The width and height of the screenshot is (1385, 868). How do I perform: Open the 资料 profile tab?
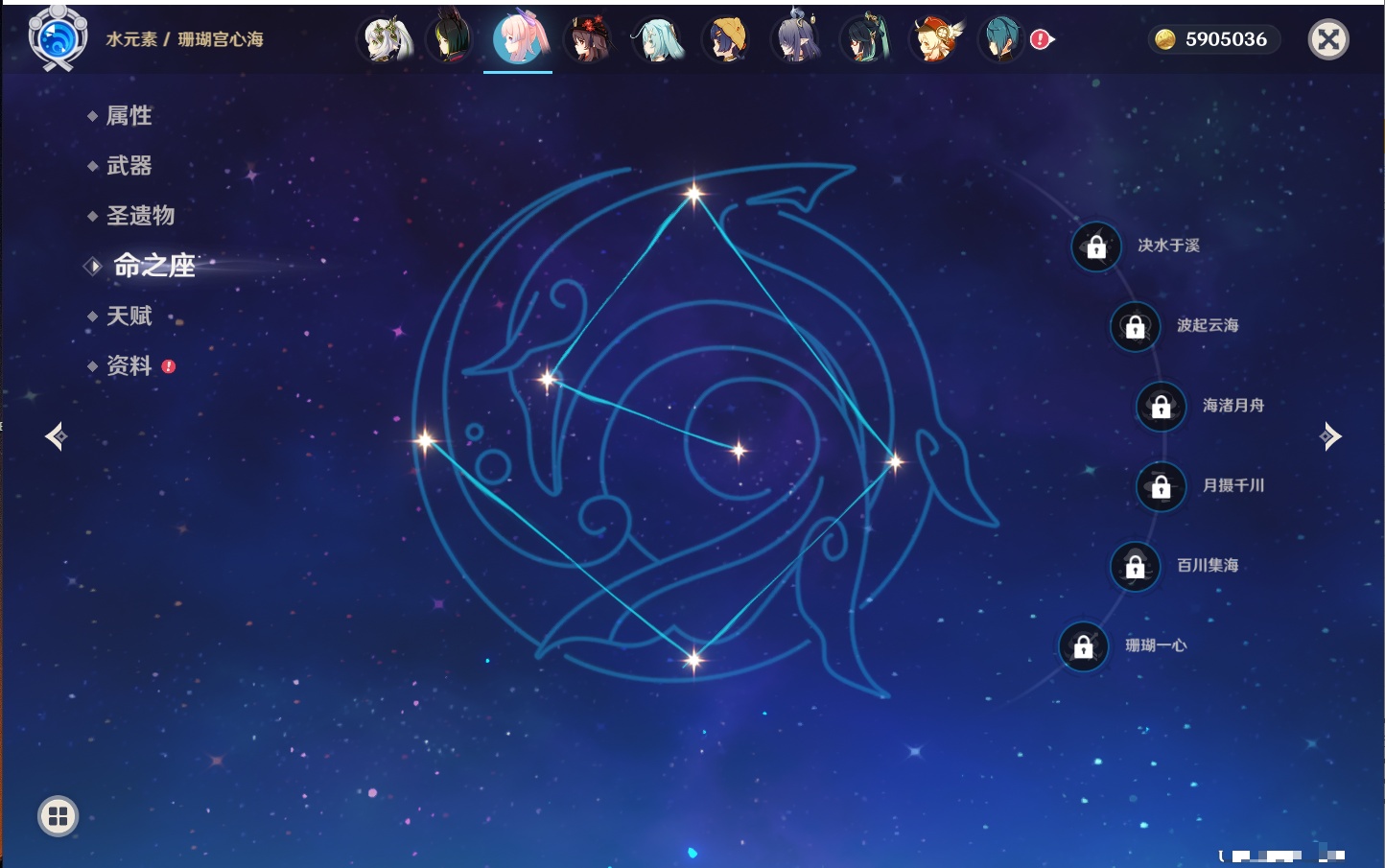pos(129,365)
